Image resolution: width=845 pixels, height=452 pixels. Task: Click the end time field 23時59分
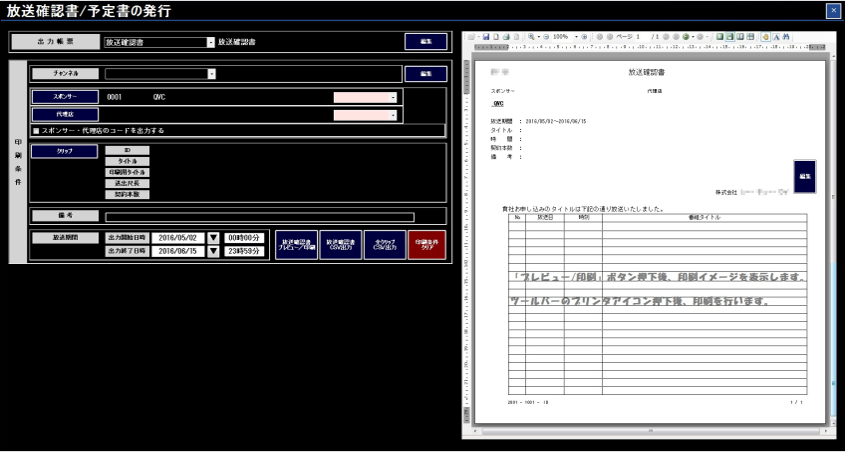(244, 252)
